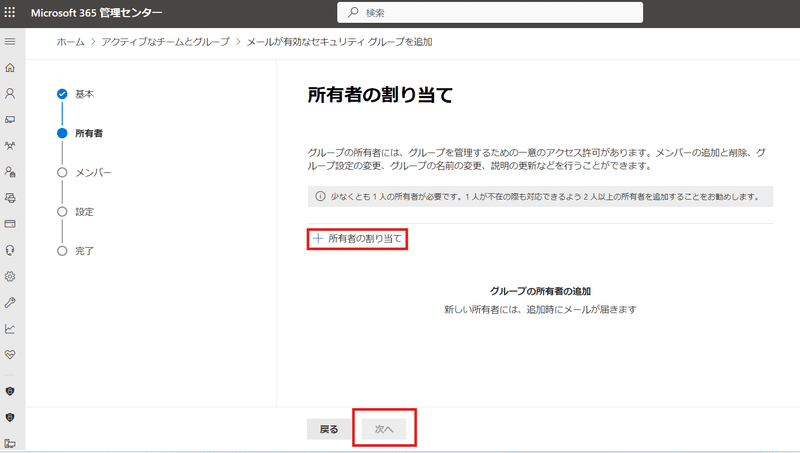Open the lower shield admin center icon
This screenshot has width=800, height=453.
tap(10, 417)
